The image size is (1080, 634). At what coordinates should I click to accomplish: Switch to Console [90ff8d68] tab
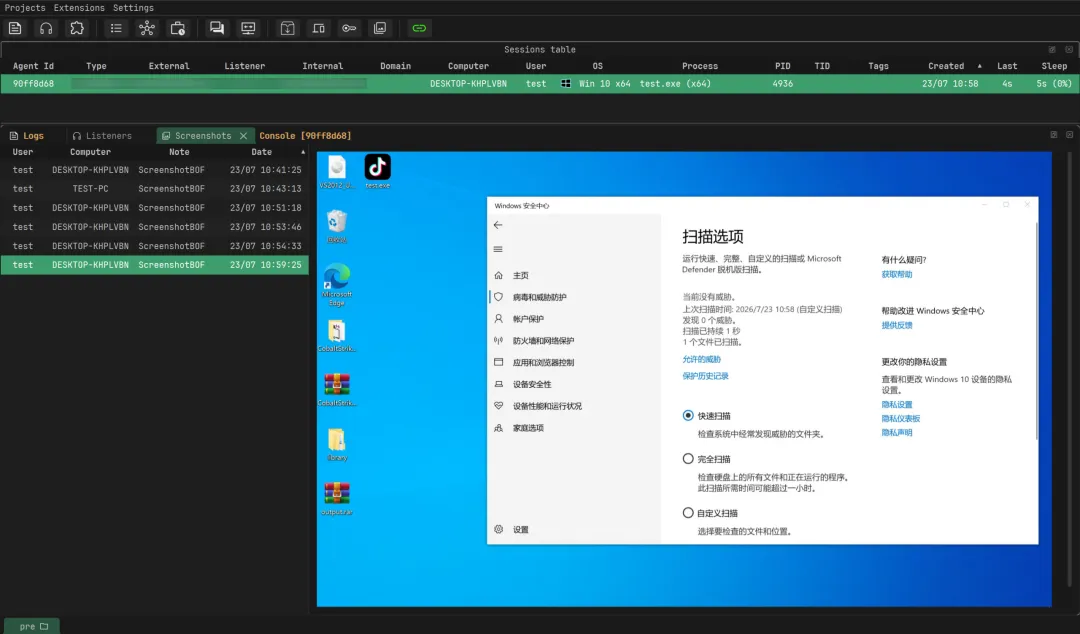305,136
